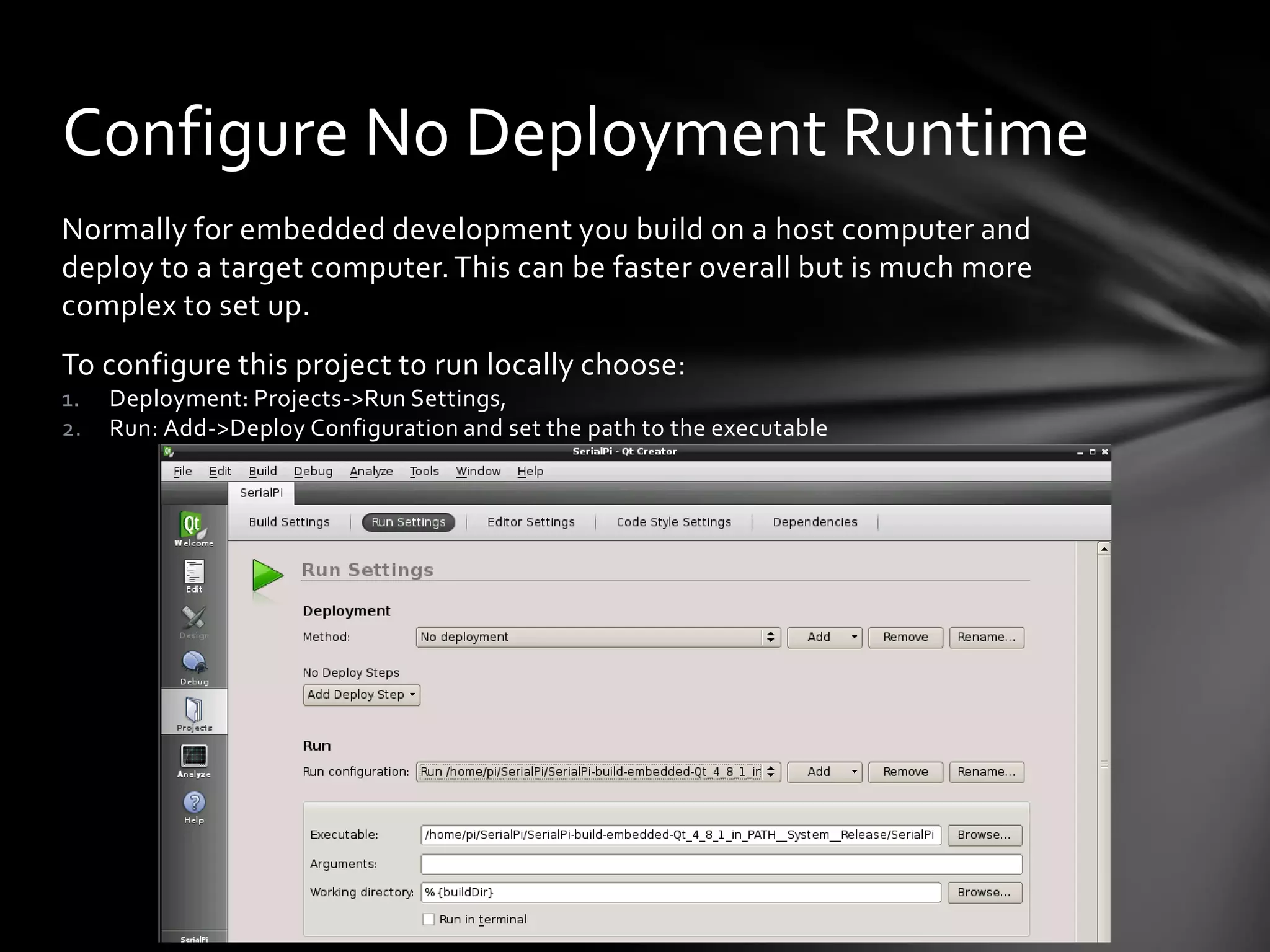Browse for the Executable path
1270x952 pixels.
coord(984,835)
